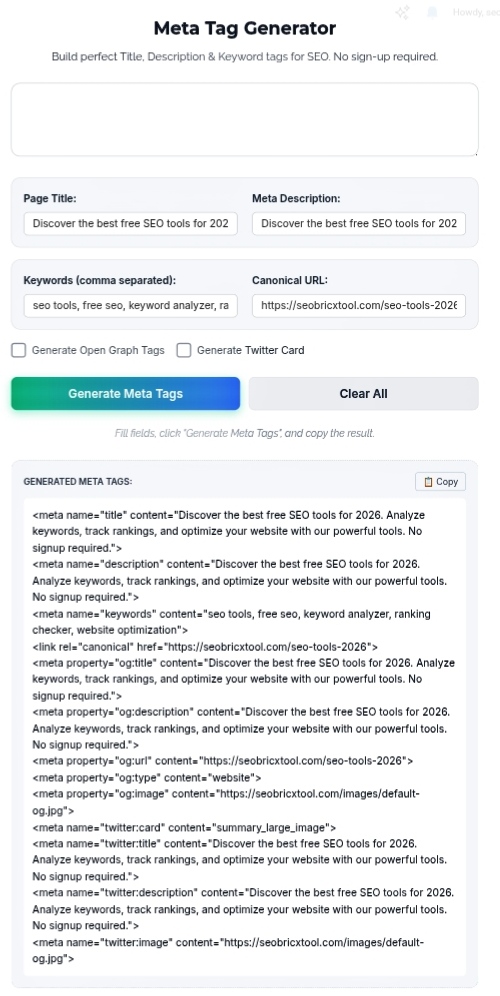Select the Canonical URL input field
The width and height of the screenshot is (500, 996).
[359, 306]
